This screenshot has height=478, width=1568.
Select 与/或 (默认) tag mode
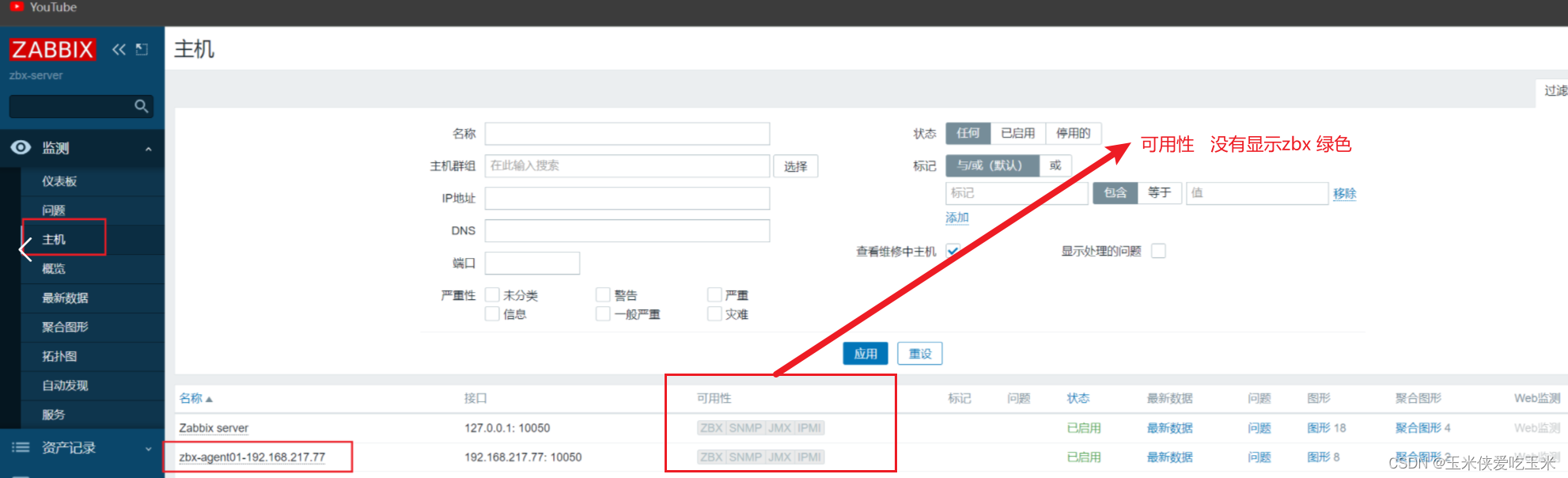pyautogui.click(x=992, y=165)
